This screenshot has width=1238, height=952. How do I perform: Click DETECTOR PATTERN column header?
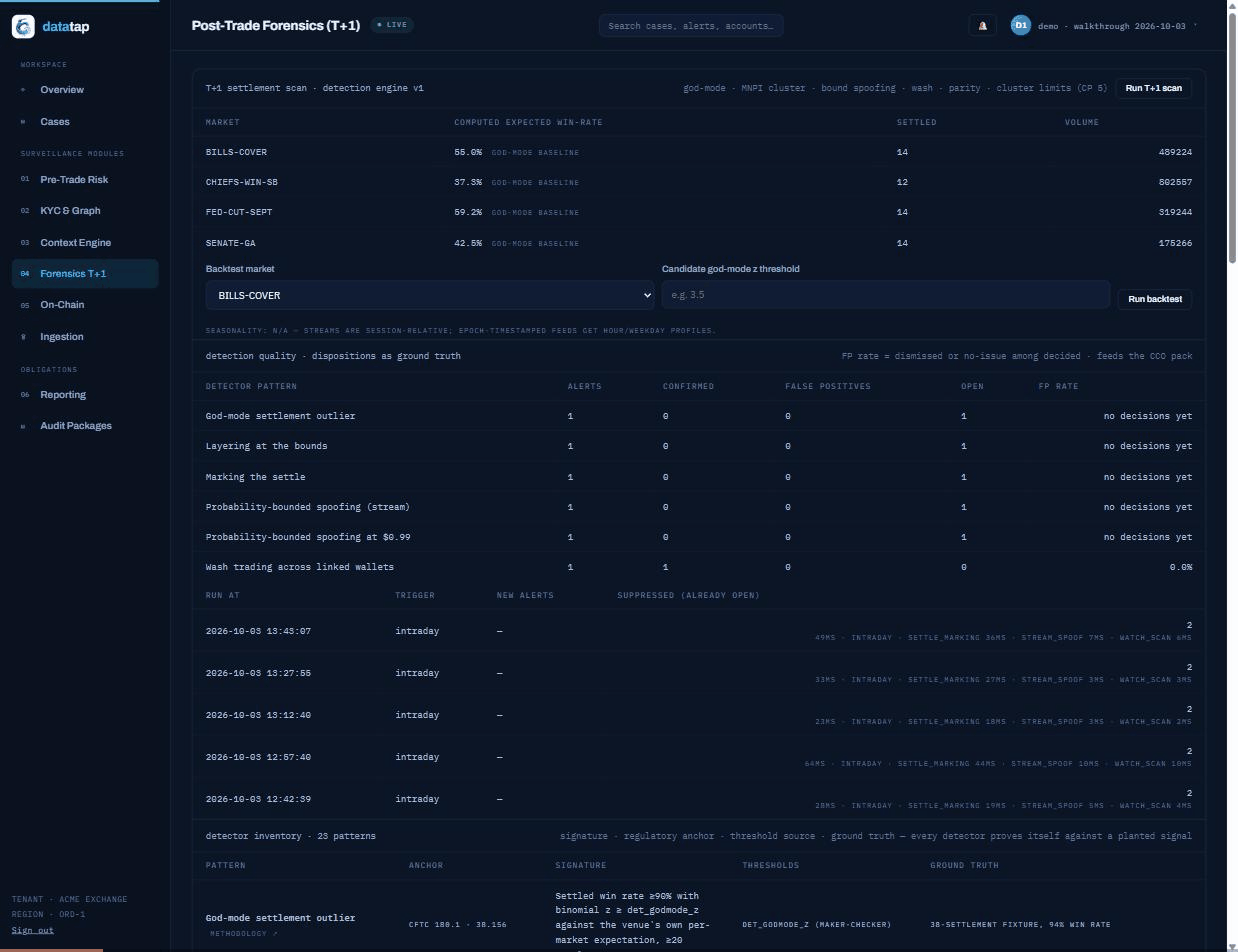[251, 386]
